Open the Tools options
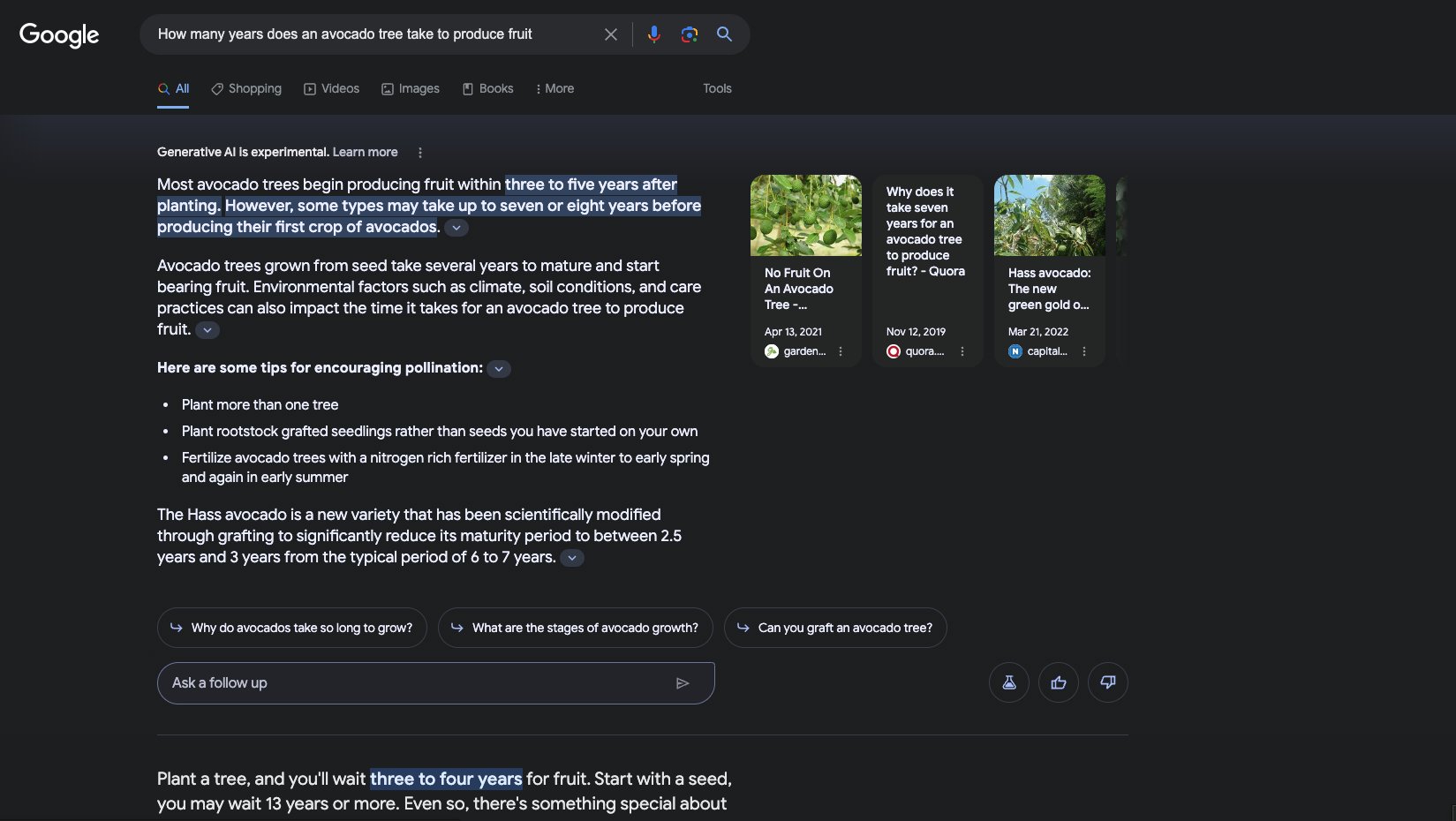The width and height of the screenshot is (1456, 821). (x=717, y=89)
